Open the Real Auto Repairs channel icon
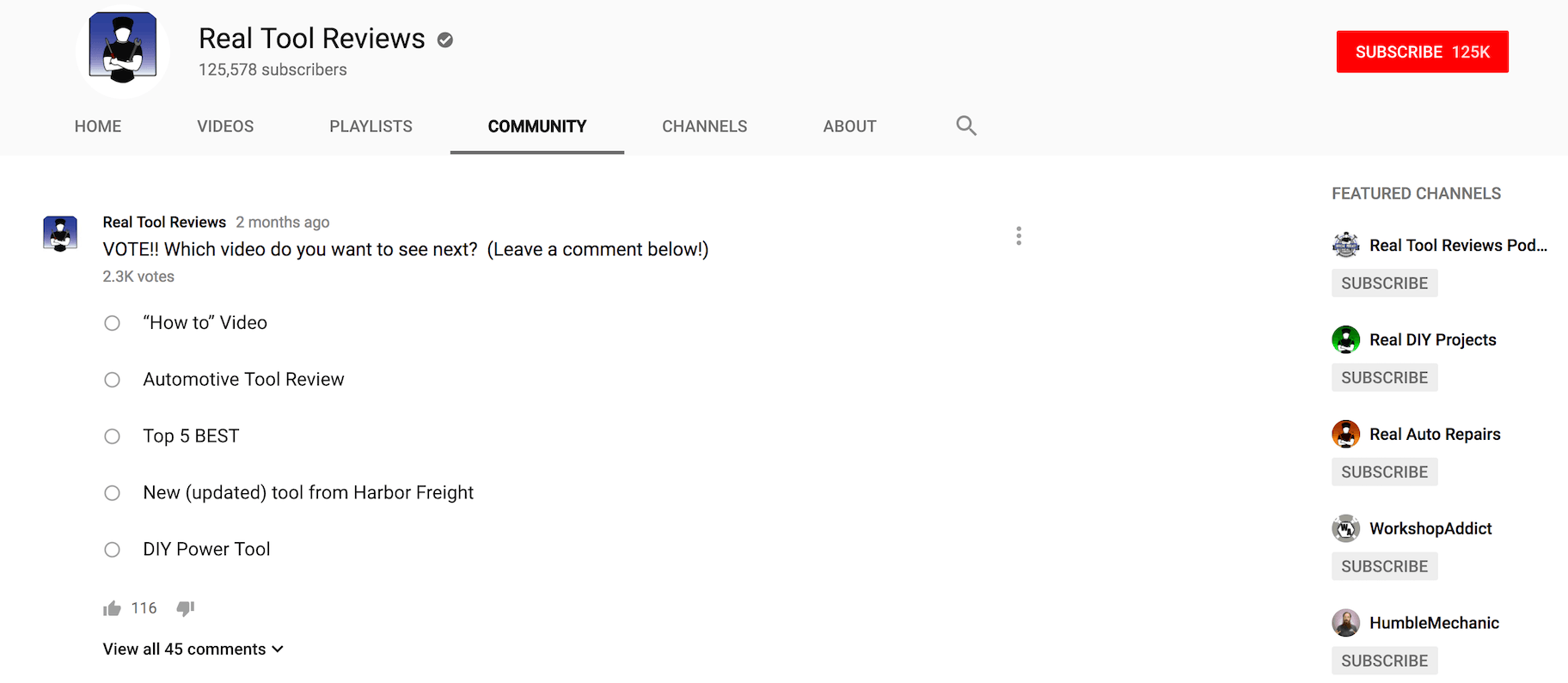Viewport: 1568px width, 683px height. (x=1346, y=435)
